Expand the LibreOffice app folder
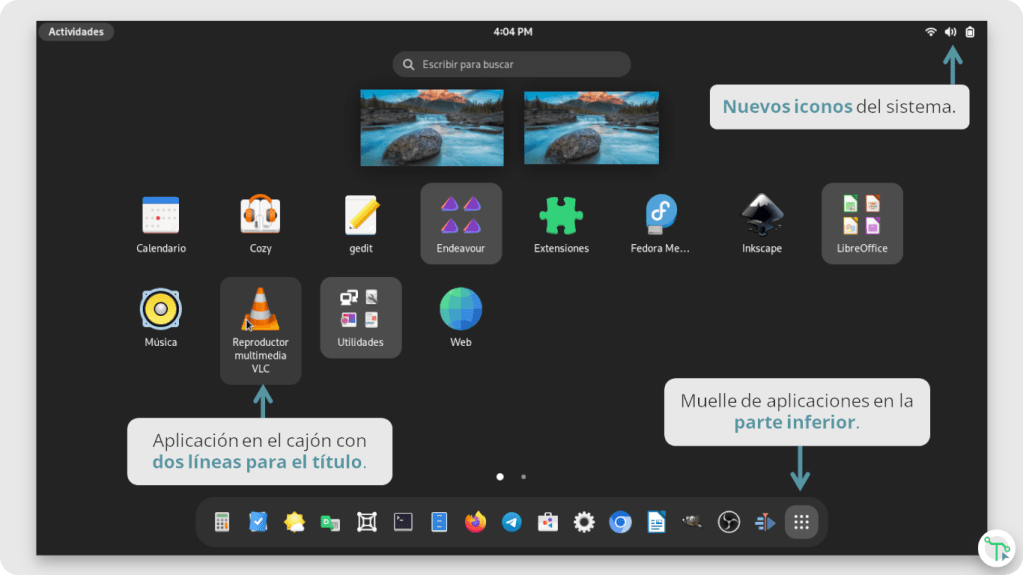Screen dimensions: 1023x575 point(862,222)
